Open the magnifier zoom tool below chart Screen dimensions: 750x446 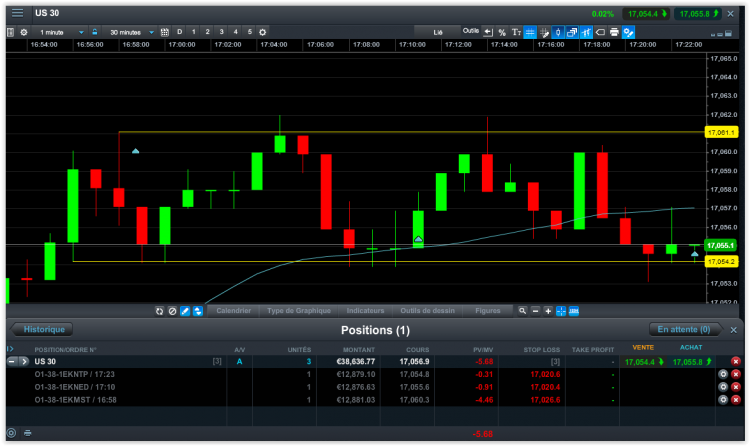click(x=522, y=311)
